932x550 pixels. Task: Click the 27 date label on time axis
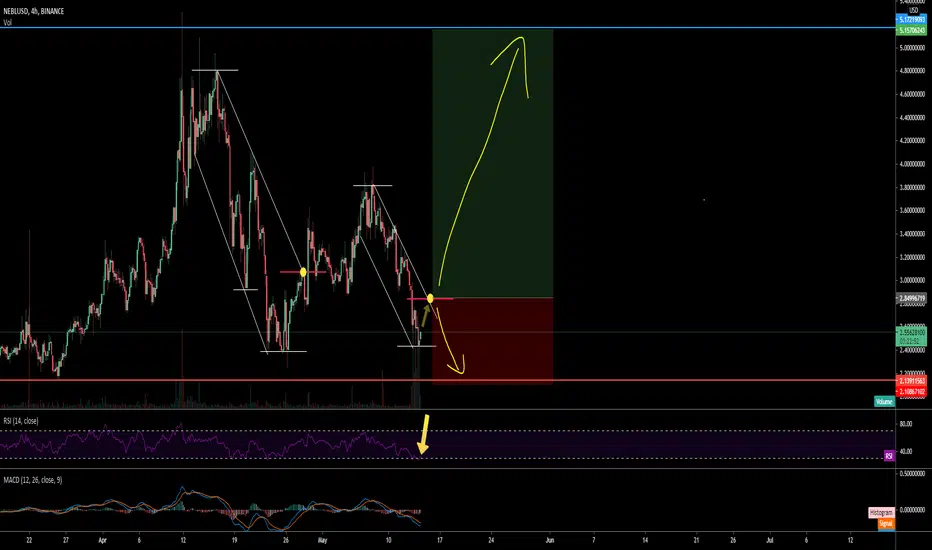point(66,540)
